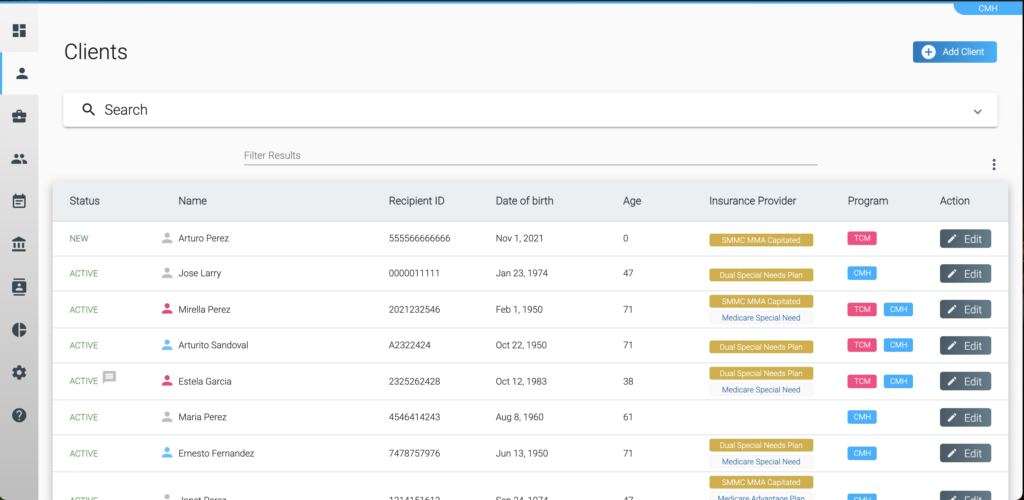Image resolution: width=1024 pixels, height=500 pixels.
Task: Open the dashboard grid icon in sidebar
Action: click(19, 30)
